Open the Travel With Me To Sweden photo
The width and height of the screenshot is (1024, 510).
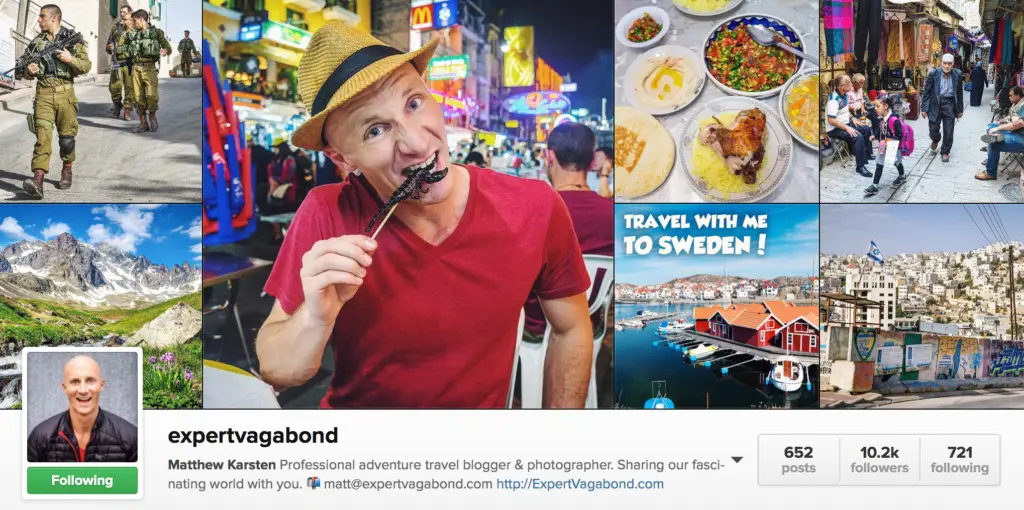tap(716, 306)
